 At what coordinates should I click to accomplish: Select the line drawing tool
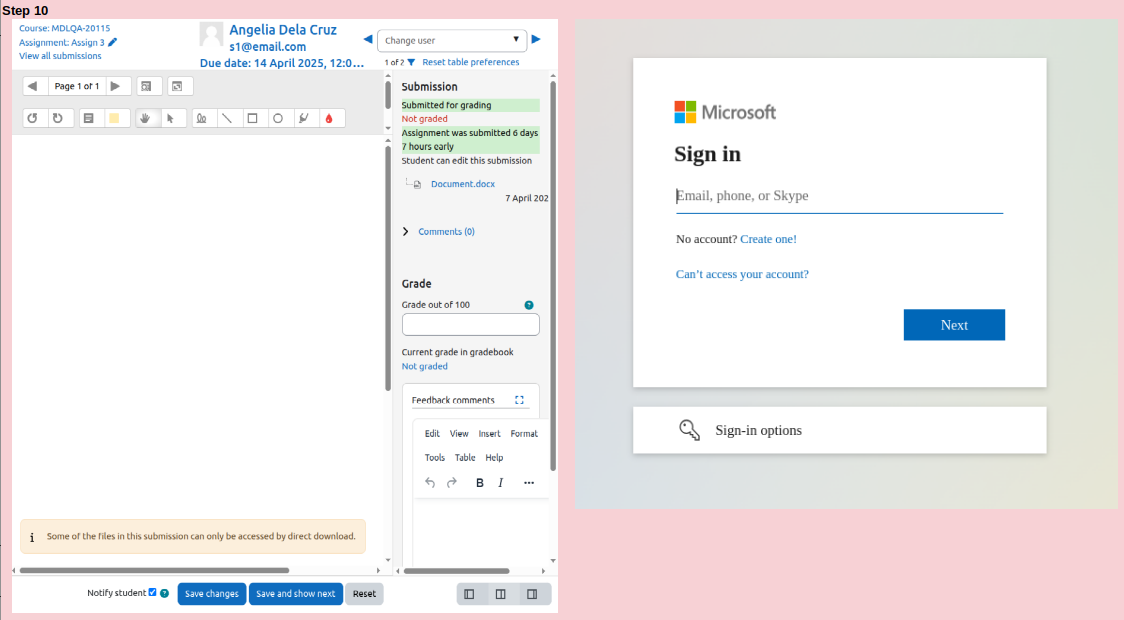click(x=227, y=118)
